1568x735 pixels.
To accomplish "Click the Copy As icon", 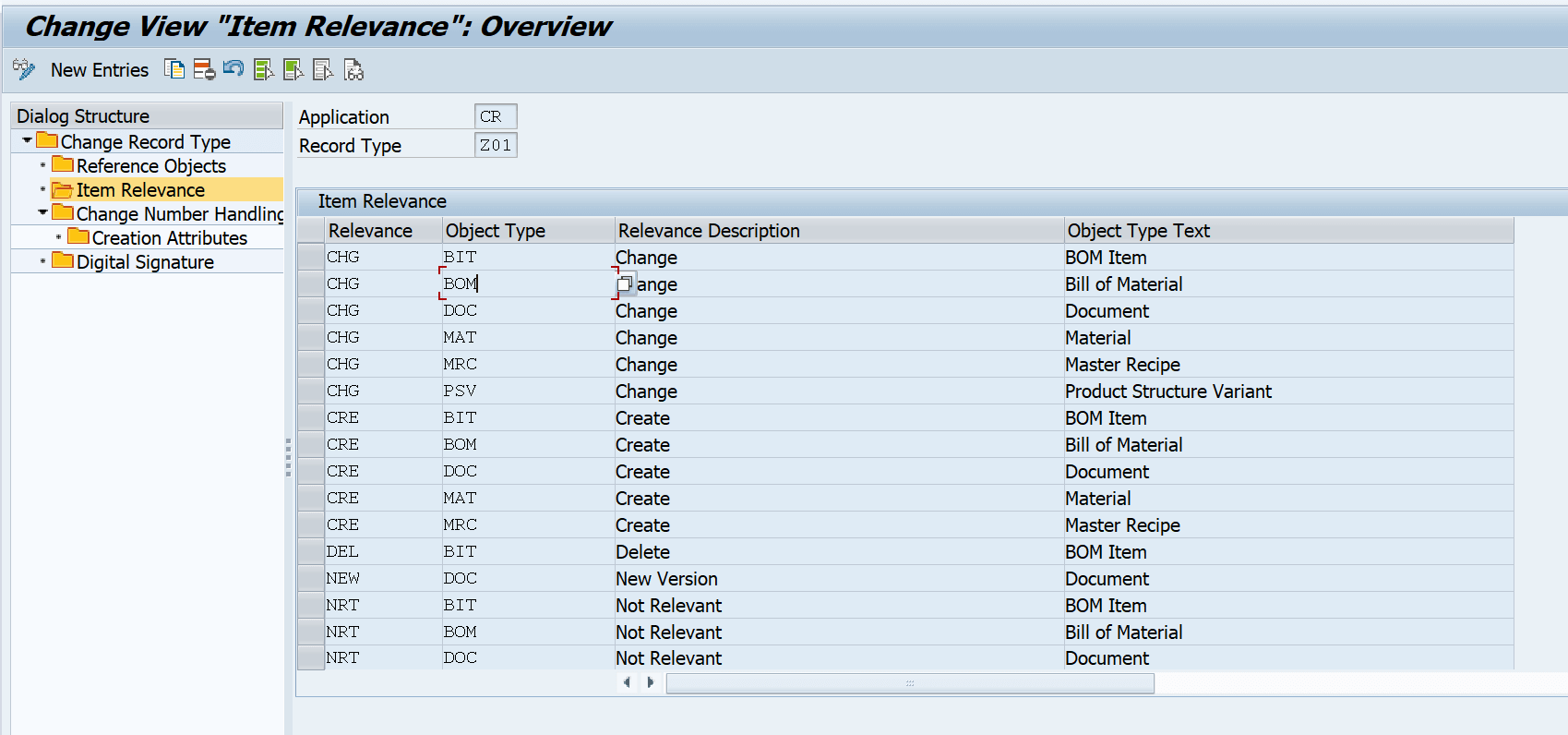I will (174, 69).
